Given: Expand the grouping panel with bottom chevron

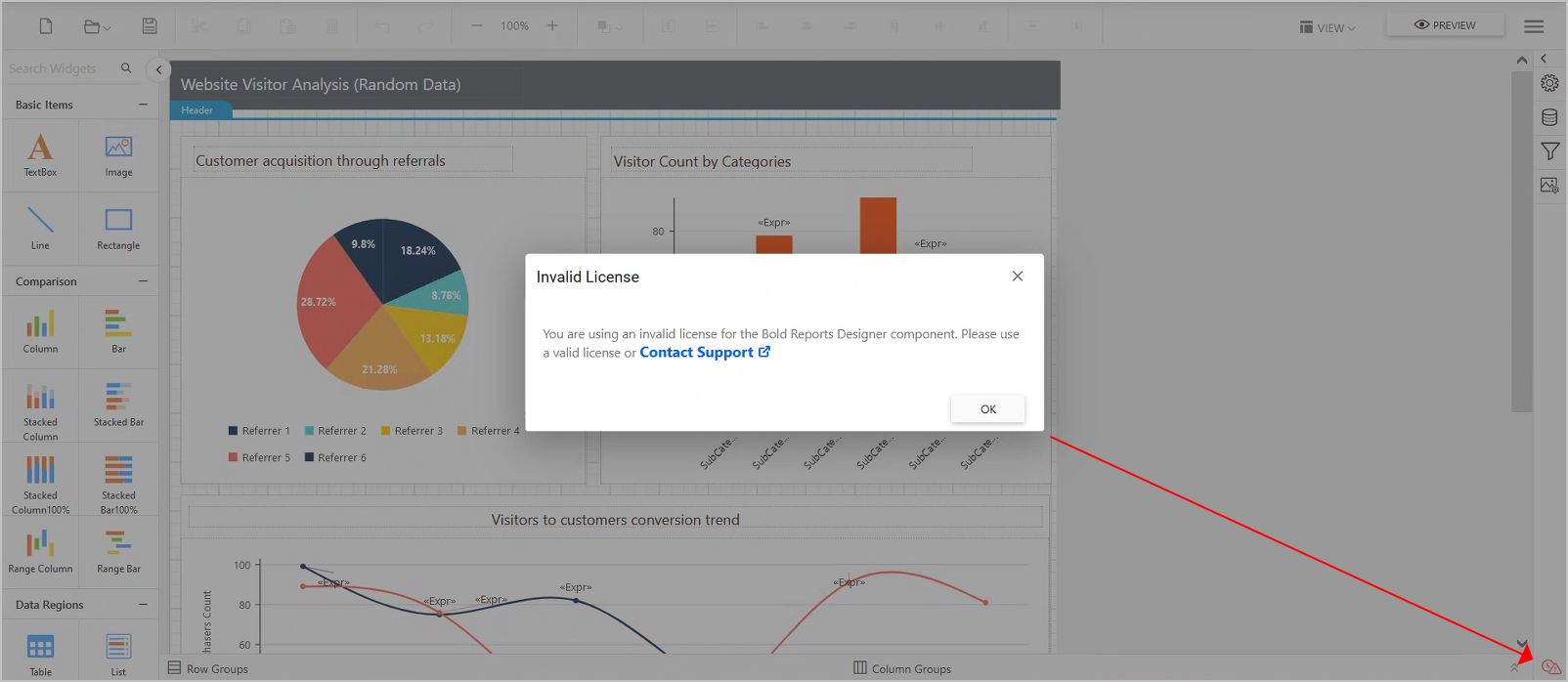Looking at the screenshot, I should click(1514, 667).
